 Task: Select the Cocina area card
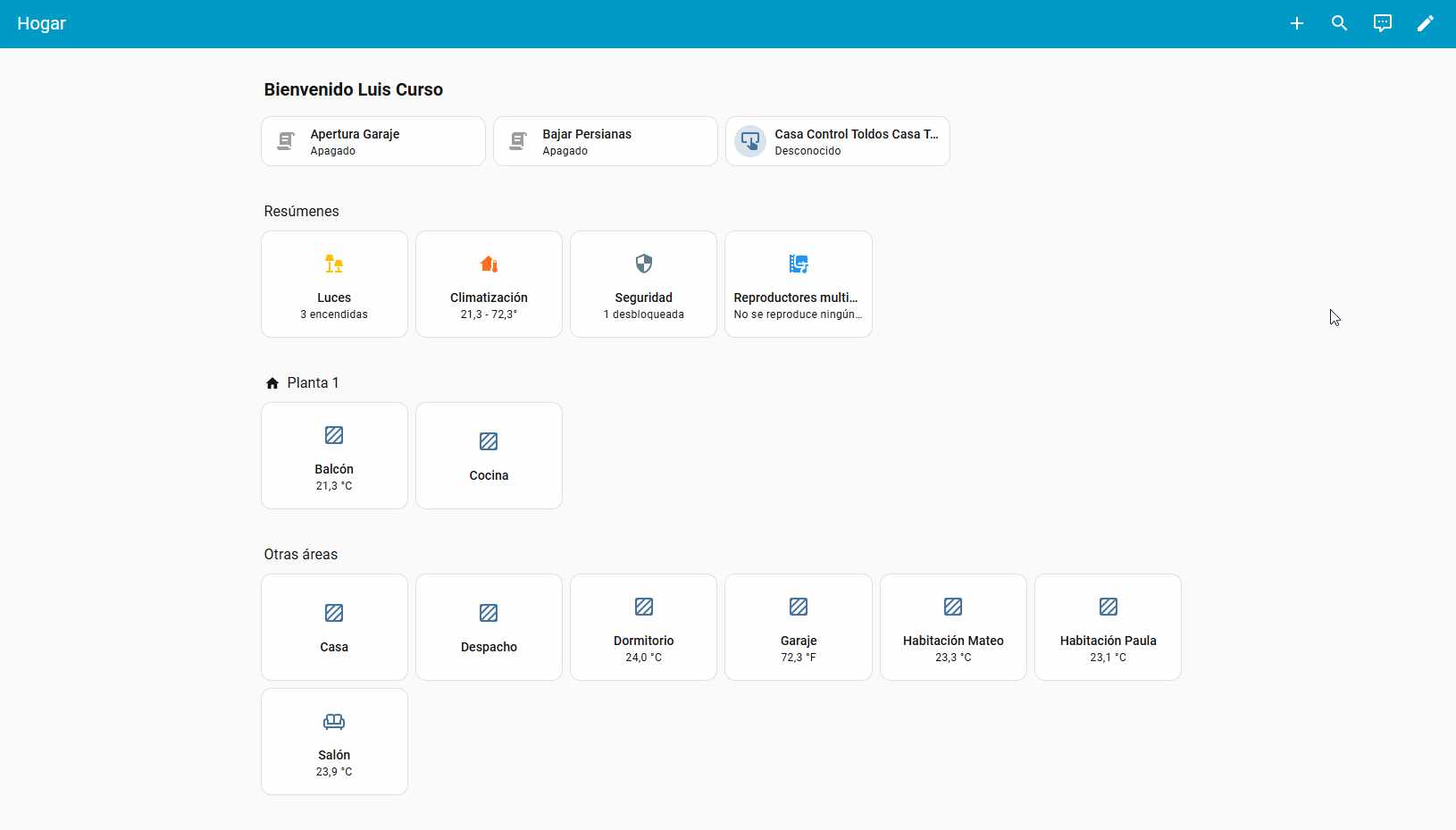click(489, 456)
